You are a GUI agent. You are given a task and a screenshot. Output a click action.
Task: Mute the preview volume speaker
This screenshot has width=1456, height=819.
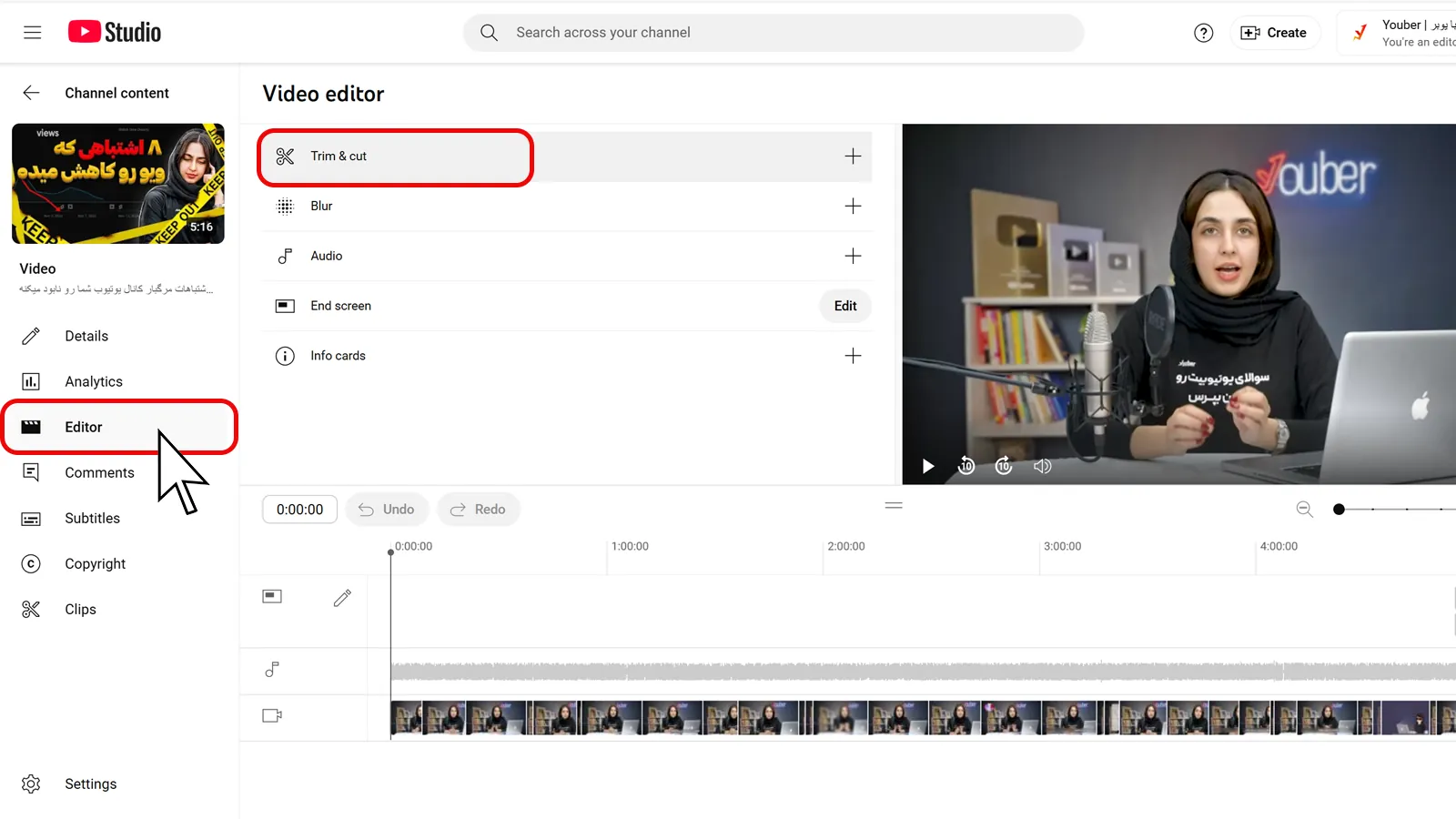(x=1043, y=466)
